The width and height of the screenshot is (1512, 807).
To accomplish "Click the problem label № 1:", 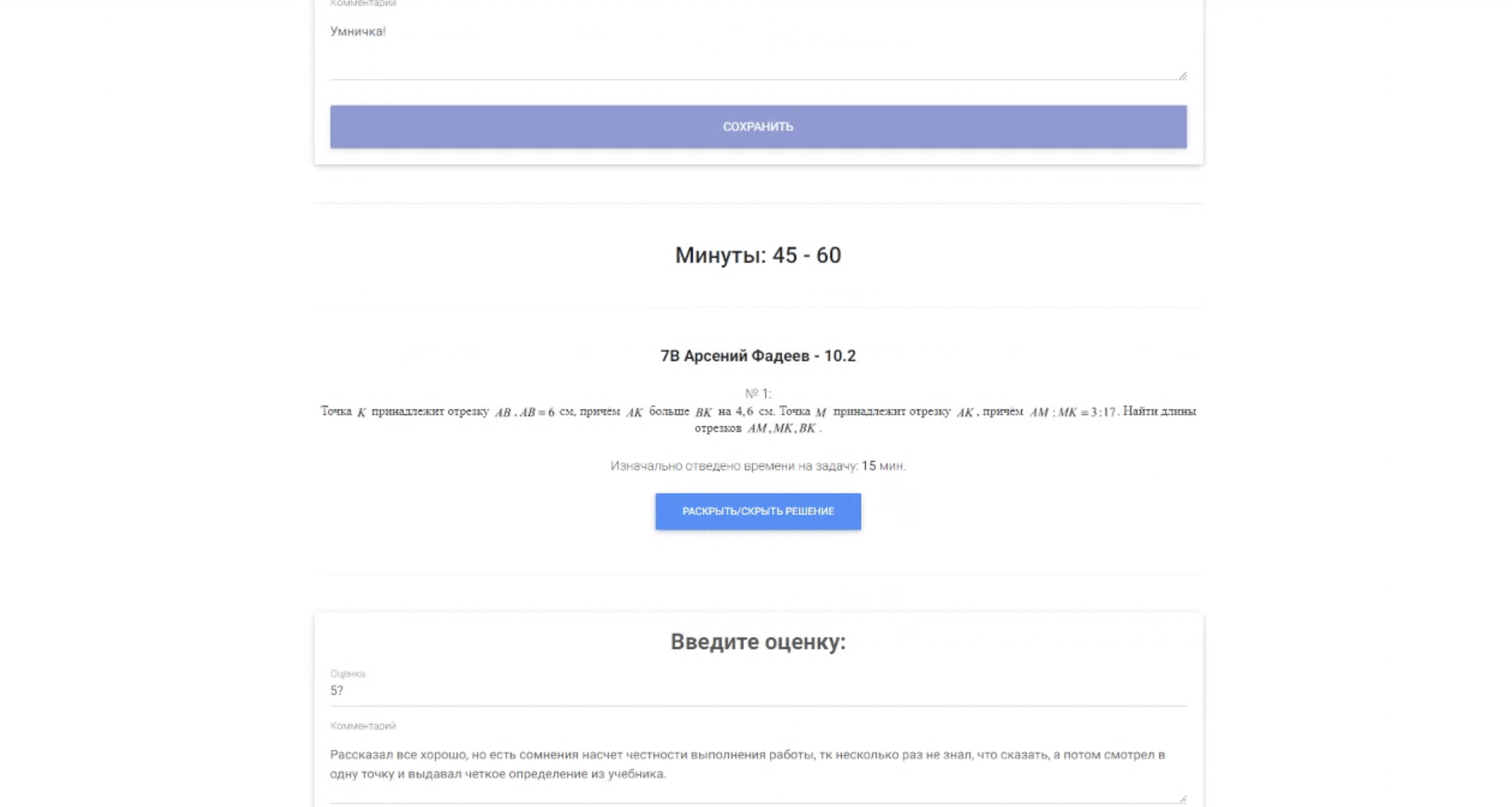I will pyautogui.click(x=758, y=394).
